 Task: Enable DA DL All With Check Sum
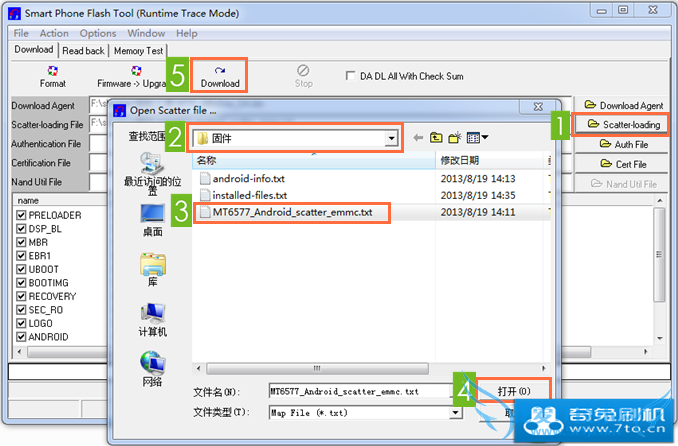pyautogui.click(x=350, y=76)
